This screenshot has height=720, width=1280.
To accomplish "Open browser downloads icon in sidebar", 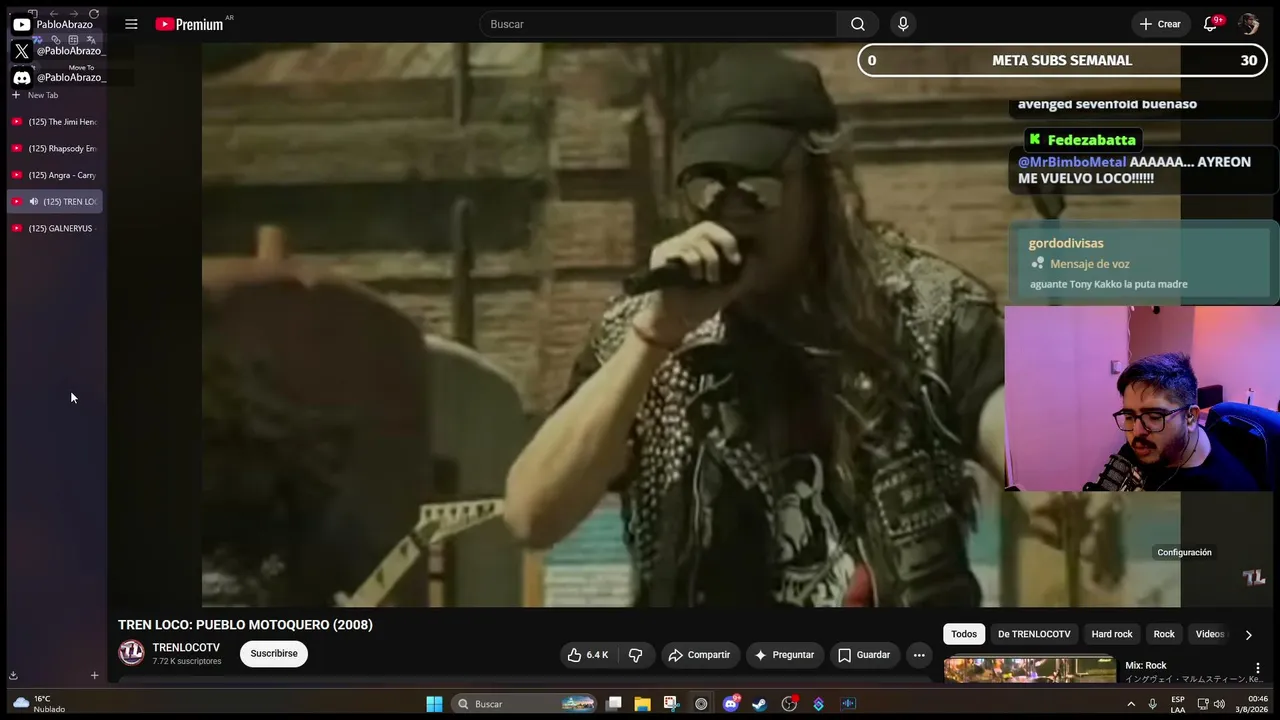I will [x=14, y=676].
